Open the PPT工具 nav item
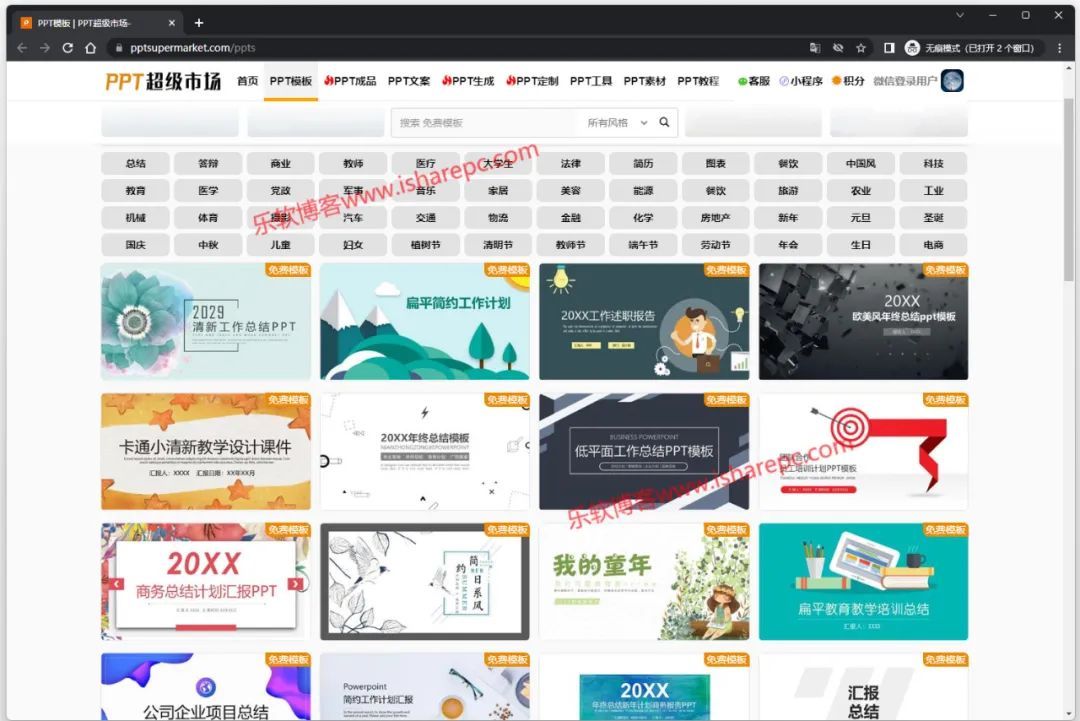Image resolution: width=1080 pixels, height=721 pixels. [x=591, y=81]
